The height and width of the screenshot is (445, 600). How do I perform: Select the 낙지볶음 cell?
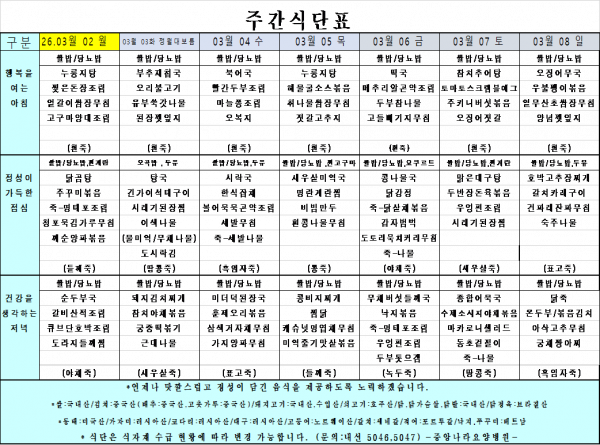point(399,313)
